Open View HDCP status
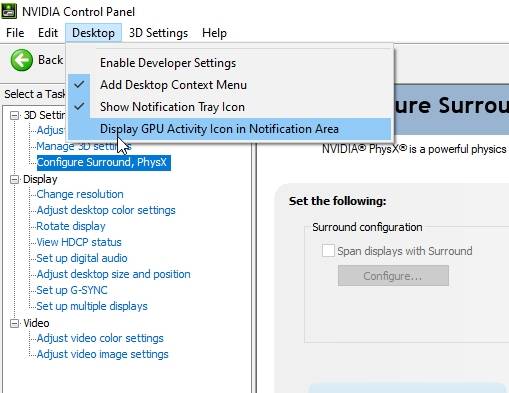Image resolution: width=509 pixels, height=393 pixels. 79,242
